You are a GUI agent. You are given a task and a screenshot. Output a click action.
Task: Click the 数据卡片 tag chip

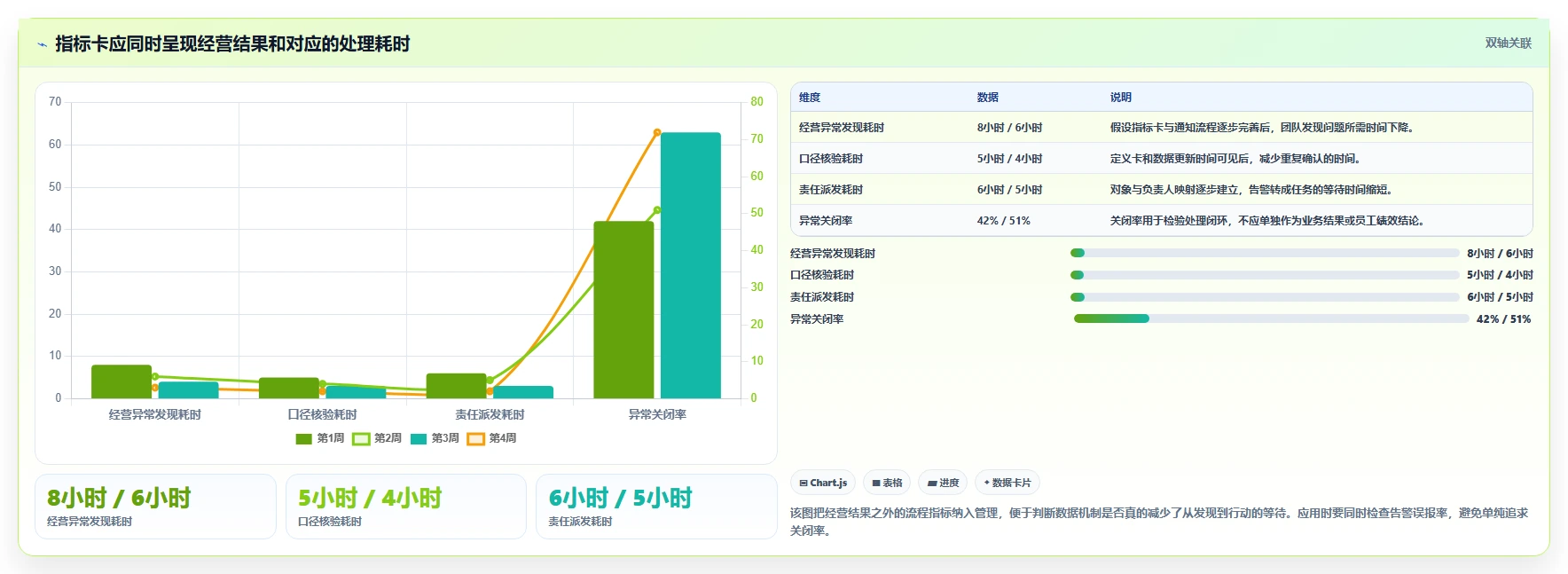pyautogui.click(x=1007, y=483)
